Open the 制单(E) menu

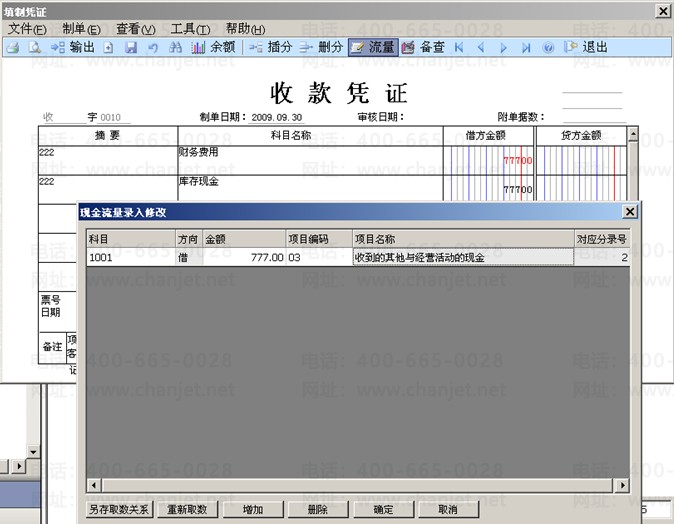(81, 29)
